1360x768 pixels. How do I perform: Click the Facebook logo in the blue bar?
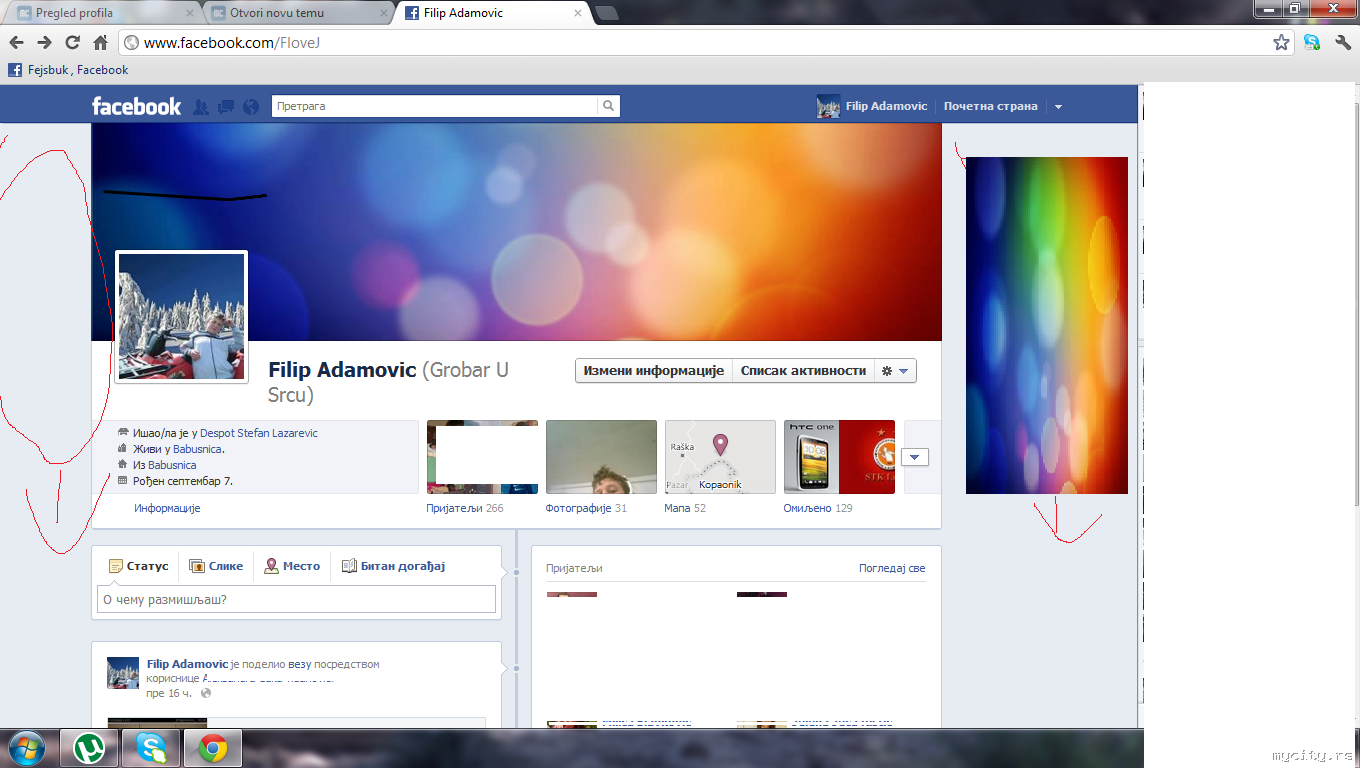[136, 106]
